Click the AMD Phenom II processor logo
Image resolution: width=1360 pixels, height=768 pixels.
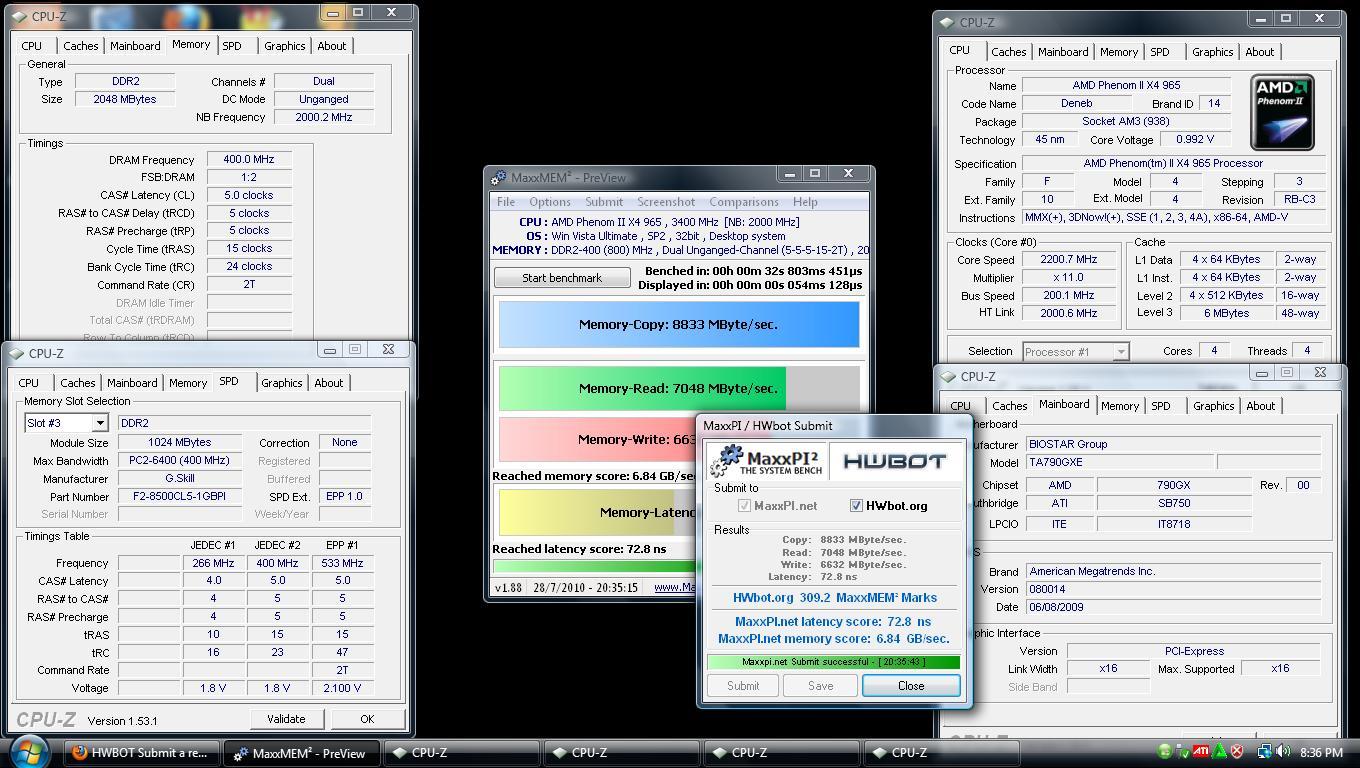point(1282,112)
